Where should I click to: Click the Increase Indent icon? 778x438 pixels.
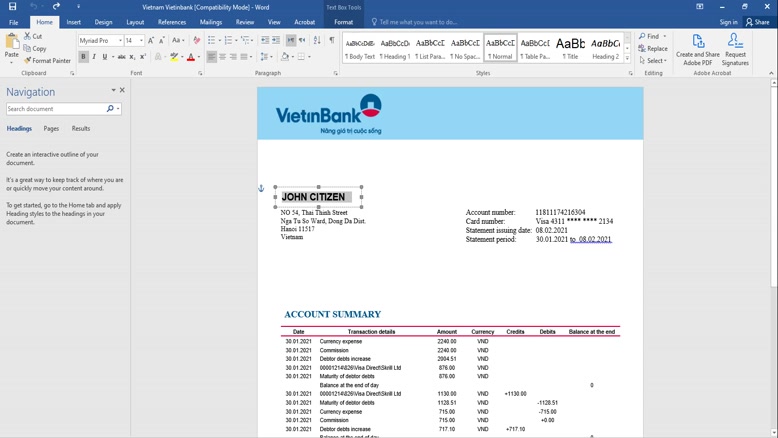[x=276, y=41]
